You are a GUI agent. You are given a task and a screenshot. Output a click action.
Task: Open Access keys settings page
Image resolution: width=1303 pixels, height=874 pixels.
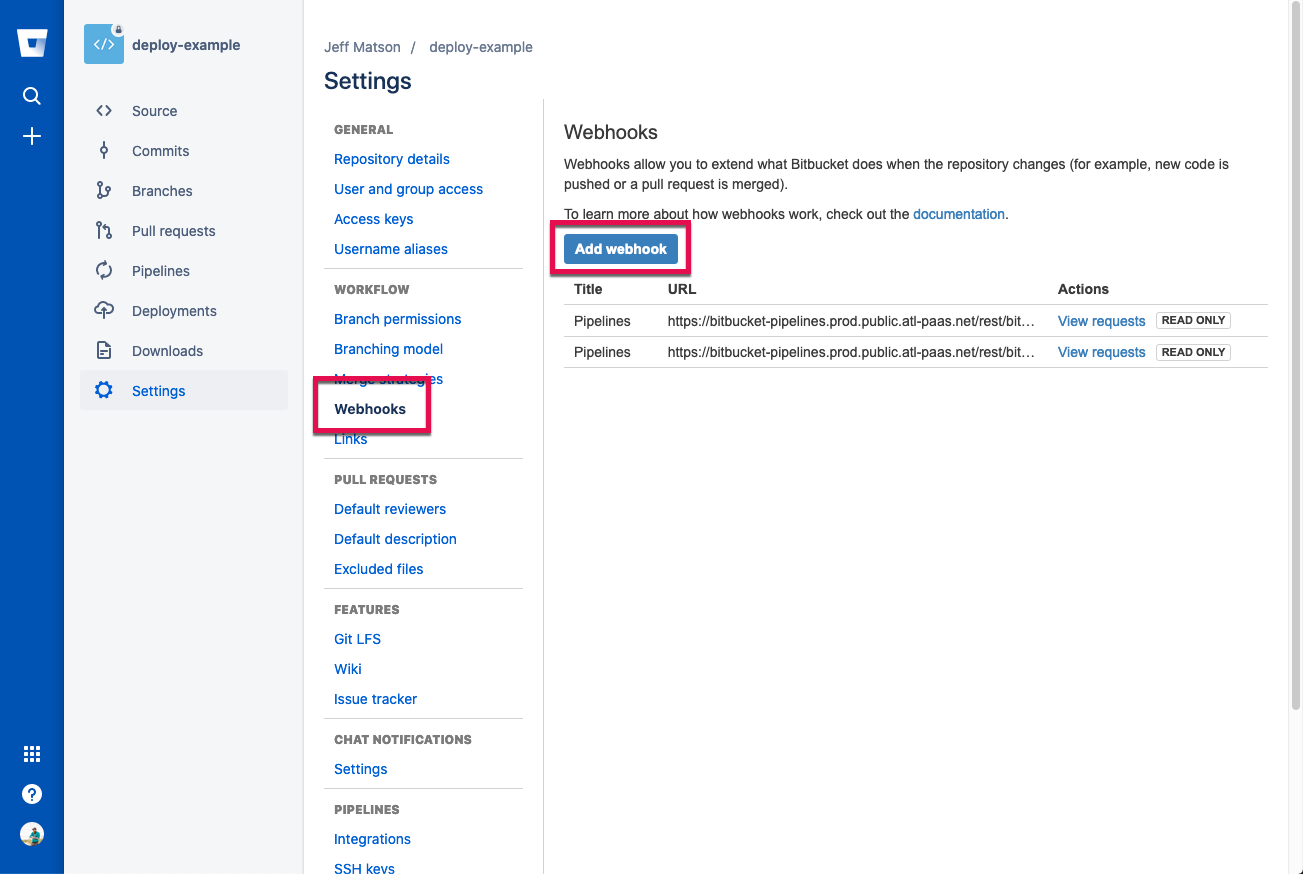click(373, 219)
